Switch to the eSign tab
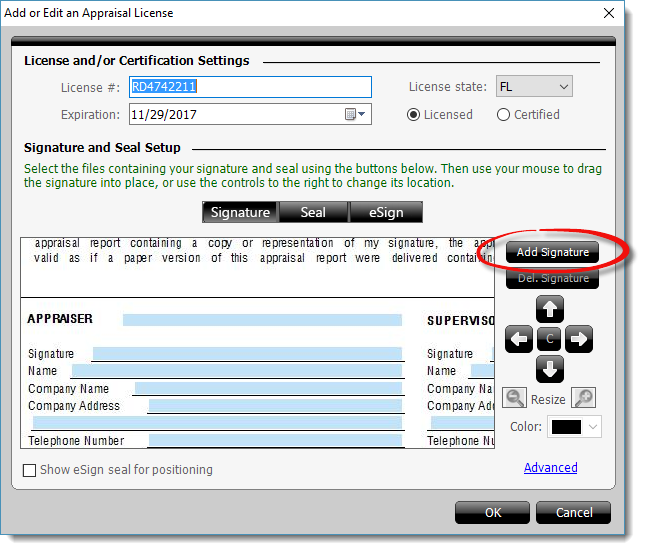 [x=386, y=212]
